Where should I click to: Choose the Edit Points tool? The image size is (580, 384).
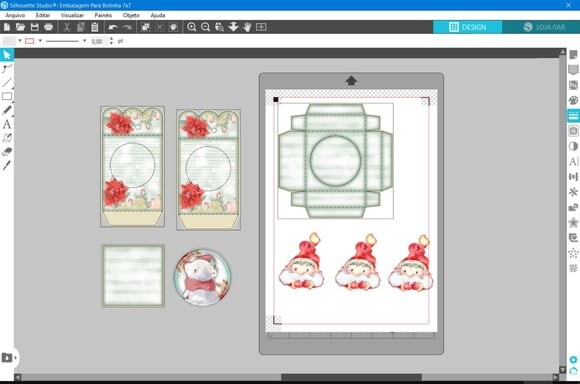coord(7,69)
